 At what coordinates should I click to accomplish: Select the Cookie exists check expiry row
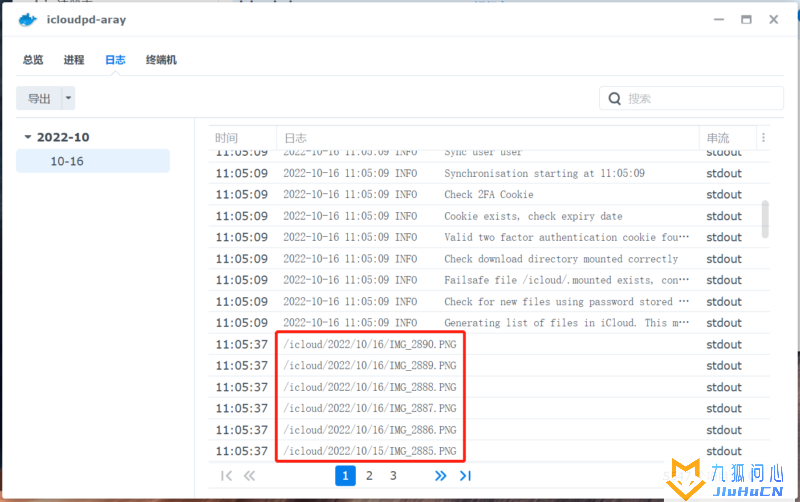pos(489,216)
